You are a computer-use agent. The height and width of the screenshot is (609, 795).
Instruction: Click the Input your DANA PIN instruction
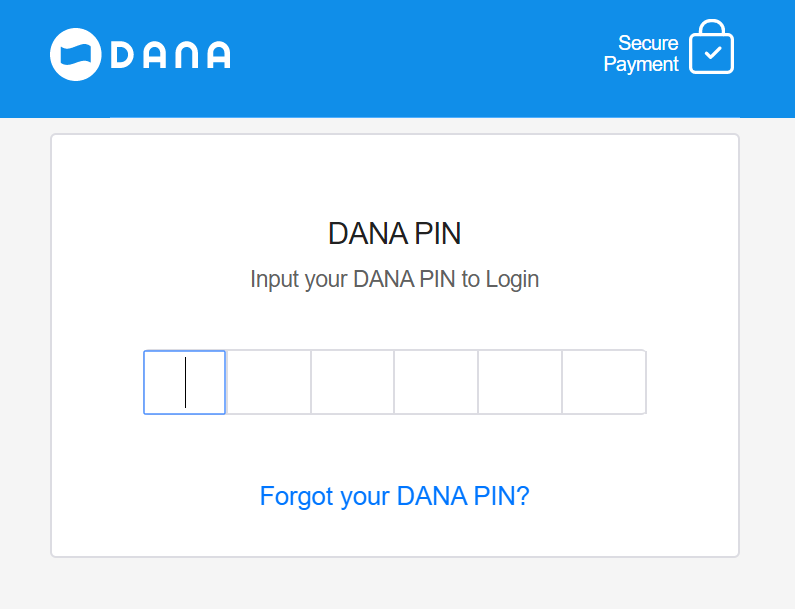click(394, 279)
